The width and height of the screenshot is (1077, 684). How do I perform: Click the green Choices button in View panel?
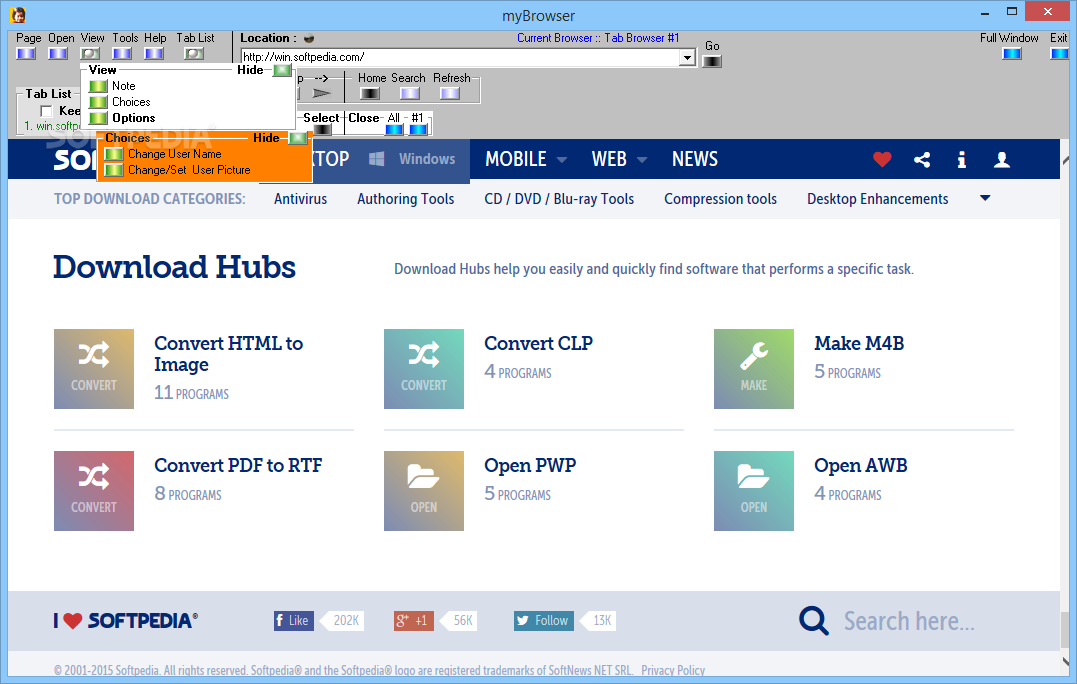tap(98, 102)
